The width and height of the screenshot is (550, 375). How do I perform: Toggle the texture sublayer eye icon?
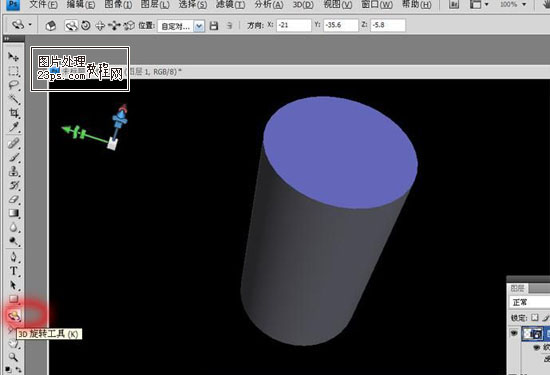pos(536,347)
